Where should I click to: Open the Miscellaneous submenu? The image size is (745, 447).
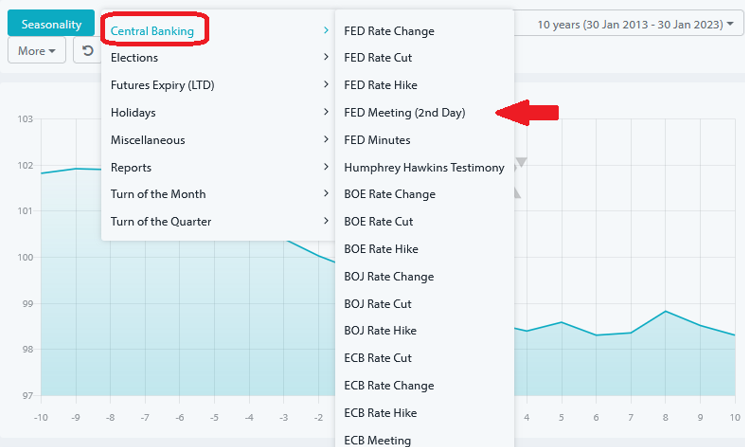pos(148,140)
